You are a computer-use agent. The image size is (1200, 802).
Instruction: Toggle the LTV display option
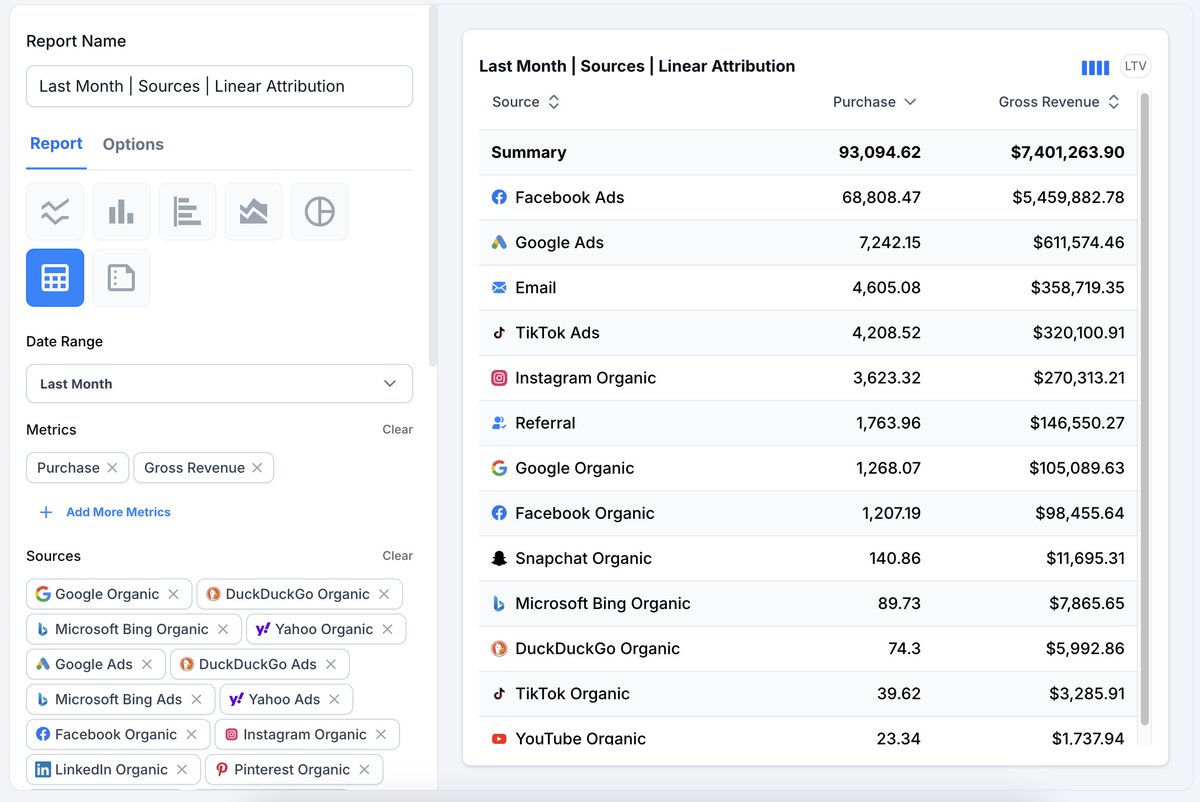(1136, 66)
